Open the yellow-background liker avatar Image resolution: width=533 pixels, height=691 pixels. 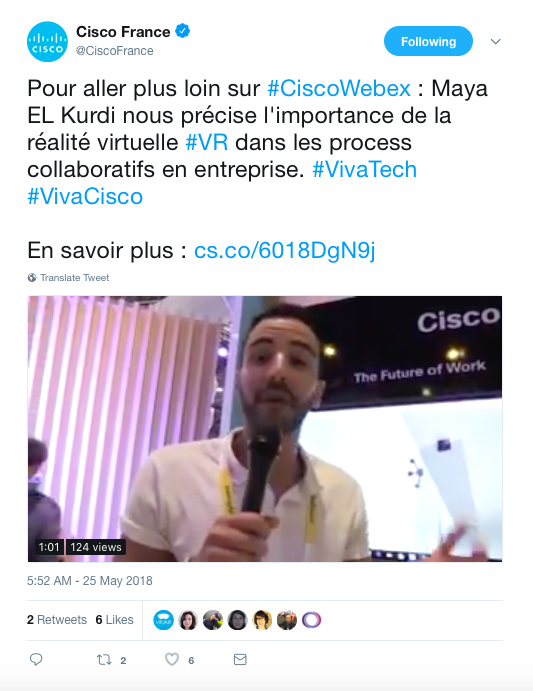click(262, 620)
